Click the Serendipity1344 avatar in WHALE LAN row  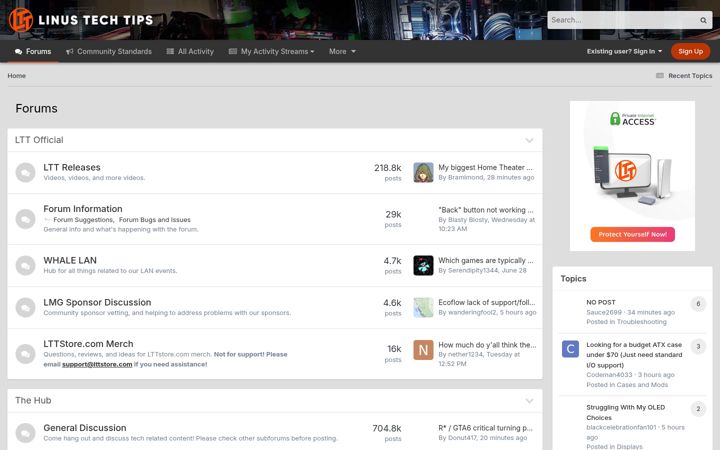coord(423,265)
